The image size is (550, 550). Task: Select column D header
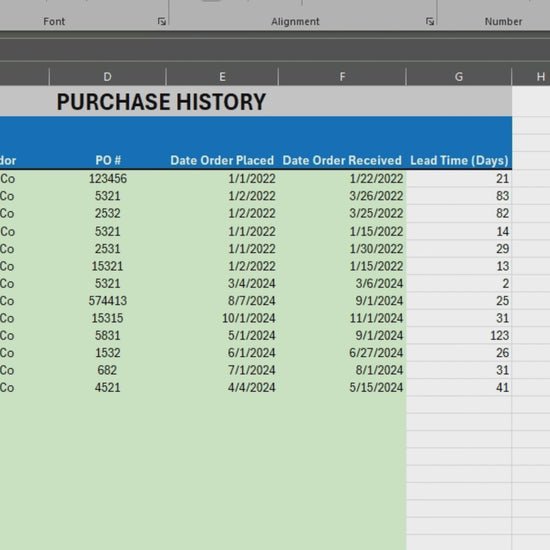pyautogui.click(x=107, y=76)
